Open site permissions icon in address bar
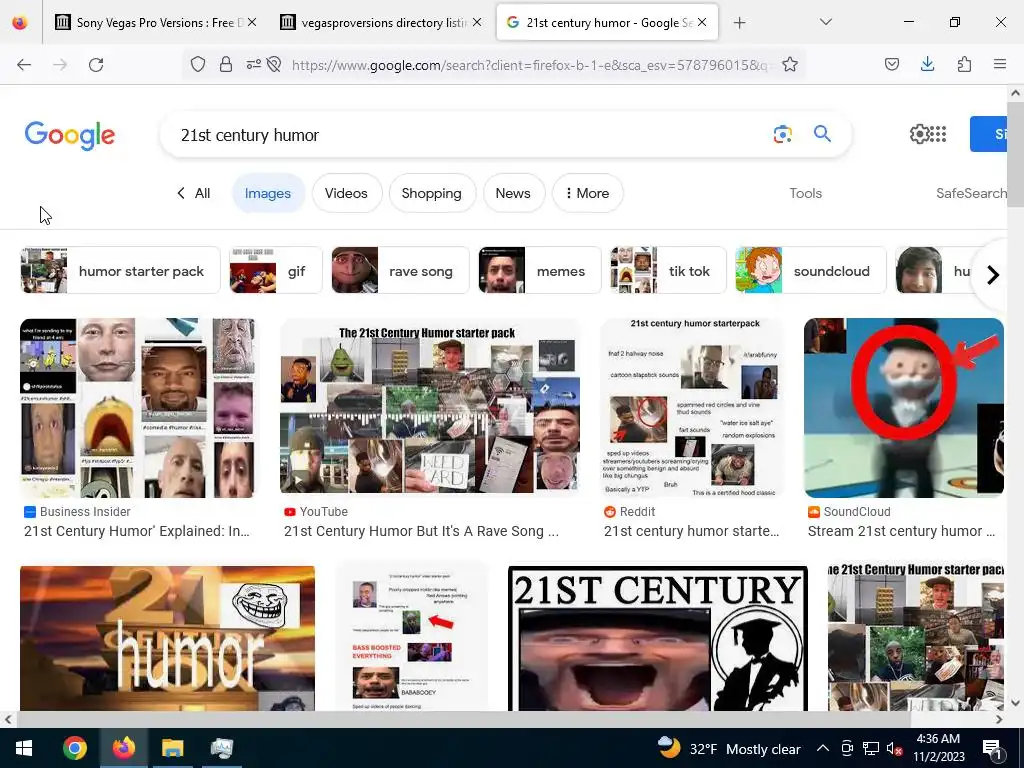The width and height of the screenshot is (1024, 768). [253, 65]
